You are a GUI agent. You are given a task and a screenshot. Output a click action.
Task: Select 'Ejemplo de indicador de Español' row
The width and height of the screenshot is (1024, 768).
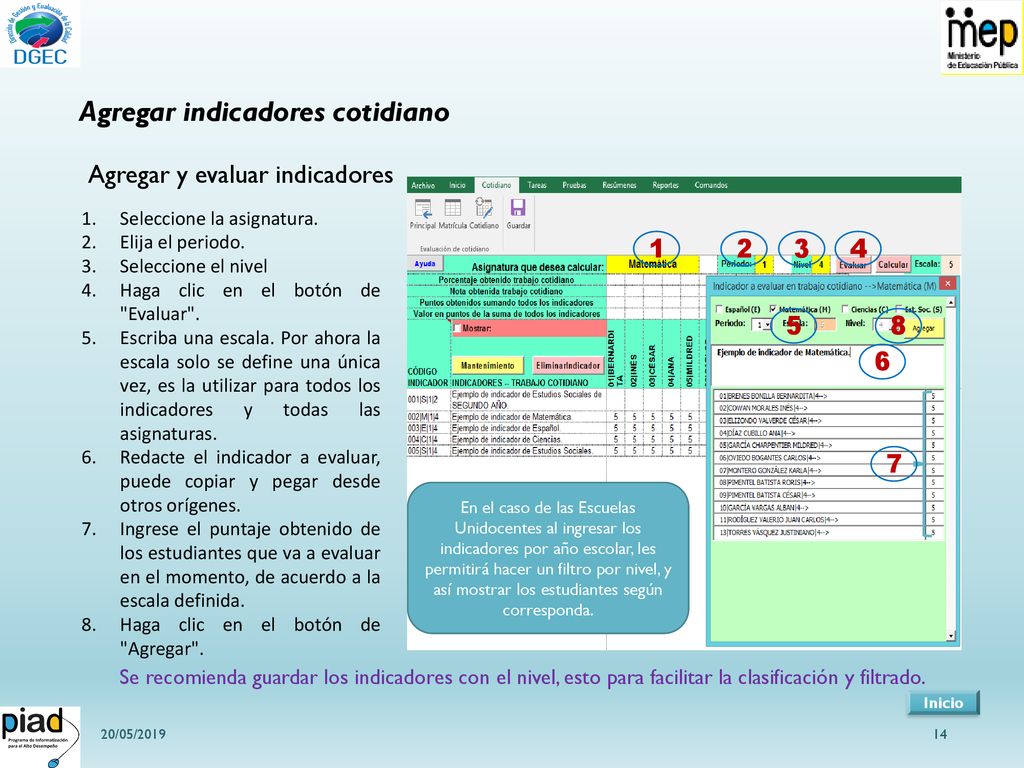528,428
